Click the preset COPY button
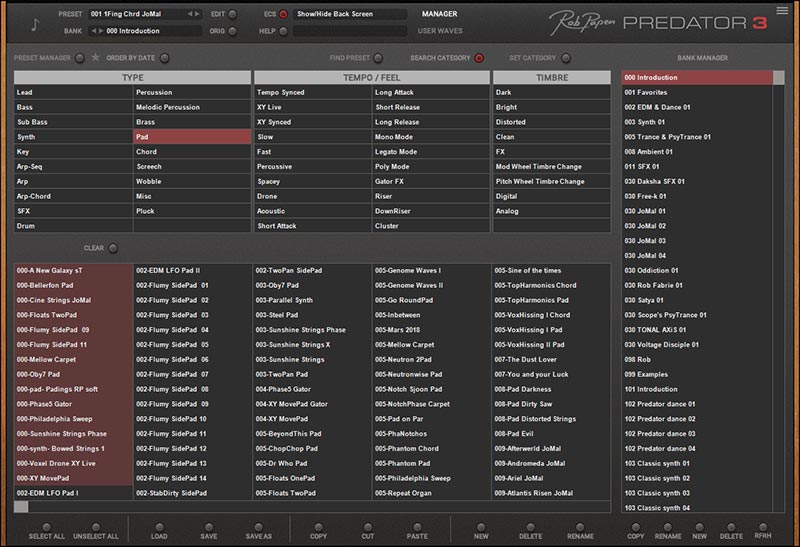Screen dimensions: 800x547 318,527
